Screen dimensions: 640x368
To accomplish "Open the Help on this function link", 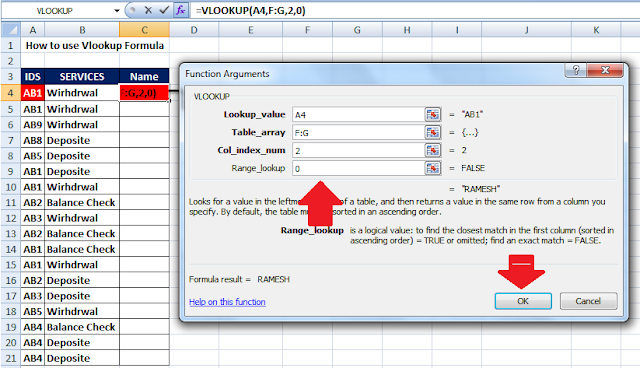I will (227, 302).
